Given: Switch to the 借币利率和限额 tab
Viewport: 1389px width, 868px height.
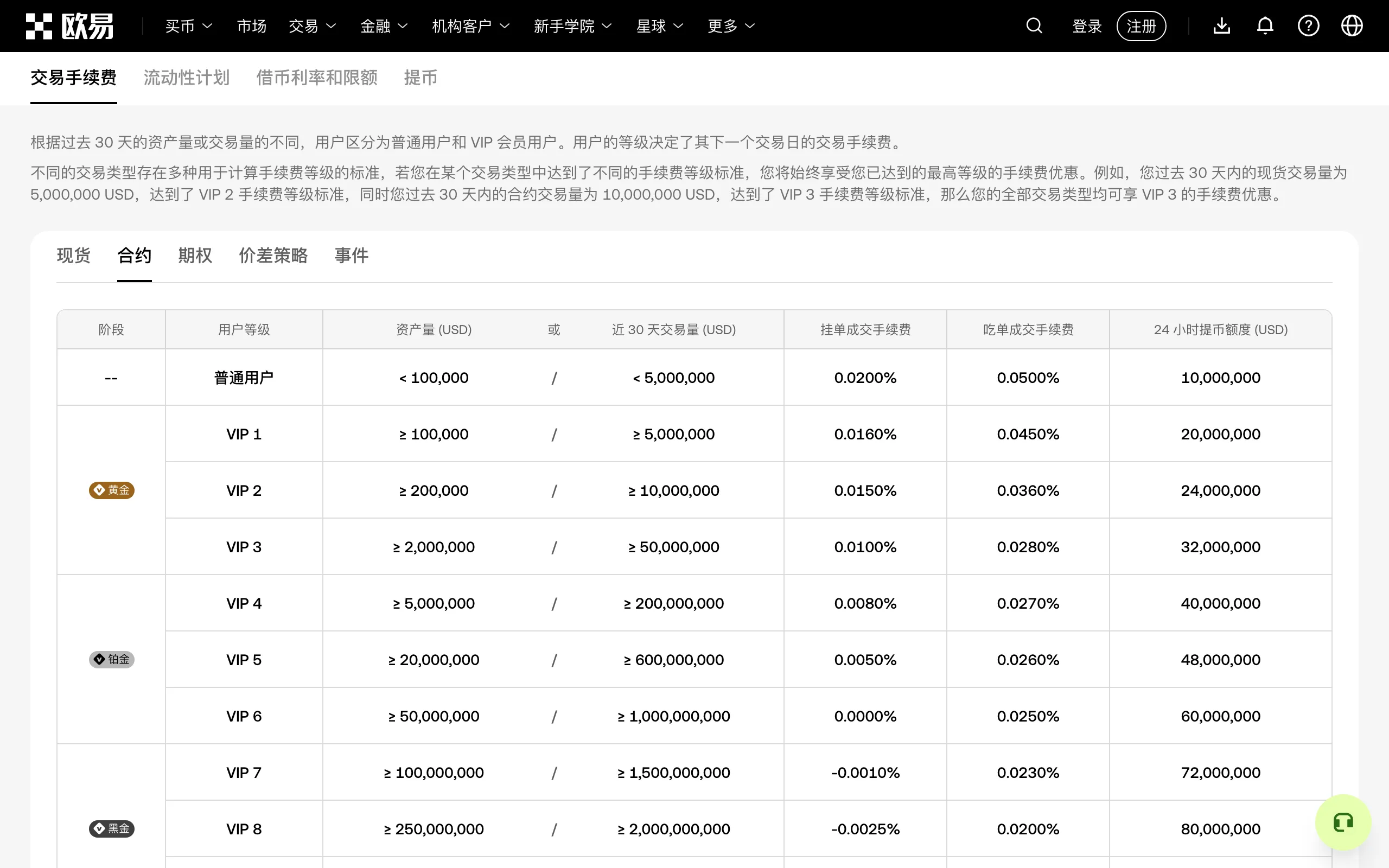Looking at the screenshot, I should point(317,78).
